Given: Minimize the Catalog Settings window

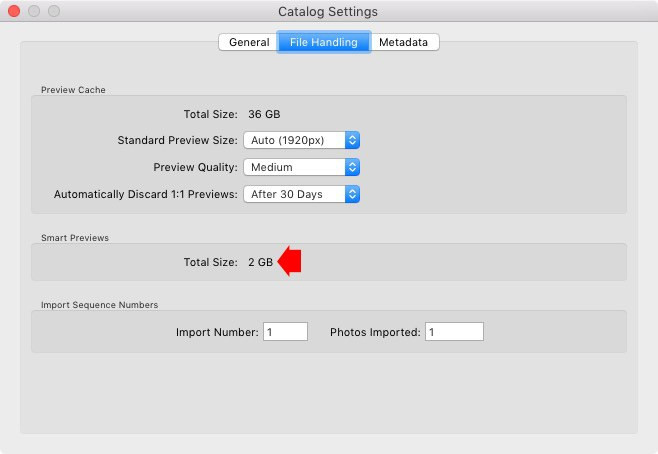Looking at the screenshot, I should [x=34, y=11].
